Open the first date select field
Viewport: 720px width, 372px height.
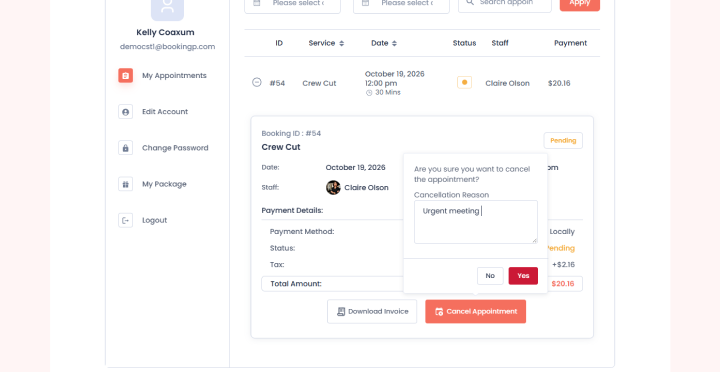coord(292,5)
